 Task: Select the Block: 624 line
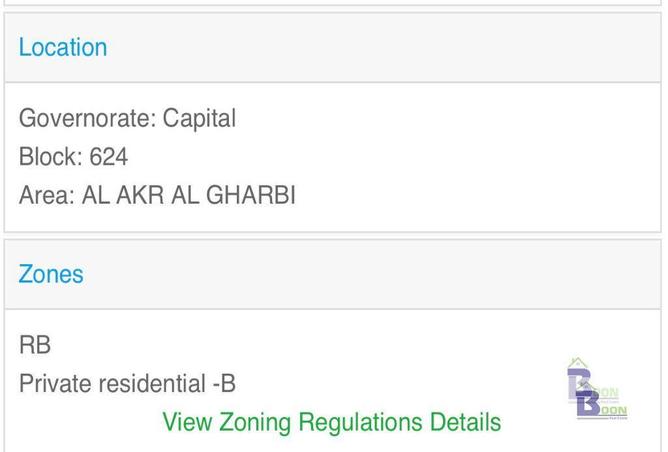click(73, 157)
